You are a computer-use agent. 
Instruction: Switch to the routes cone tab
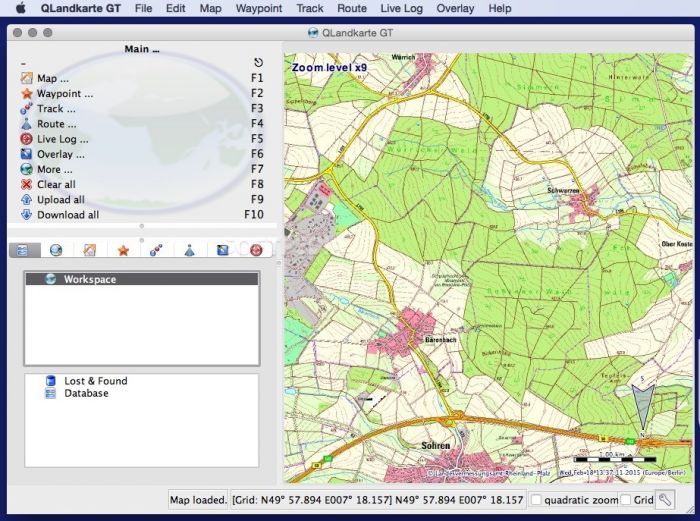click(x=189, y=250)
